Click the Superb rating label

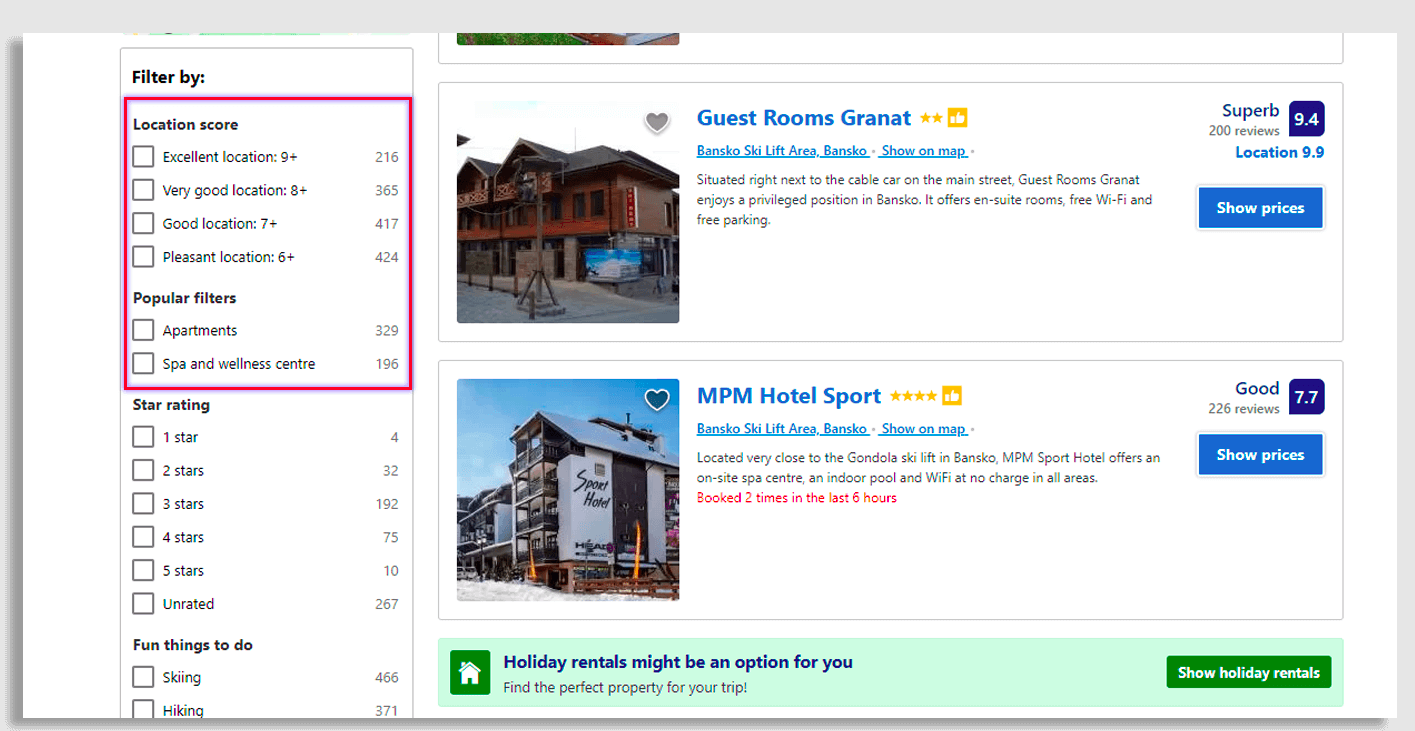1250,111
